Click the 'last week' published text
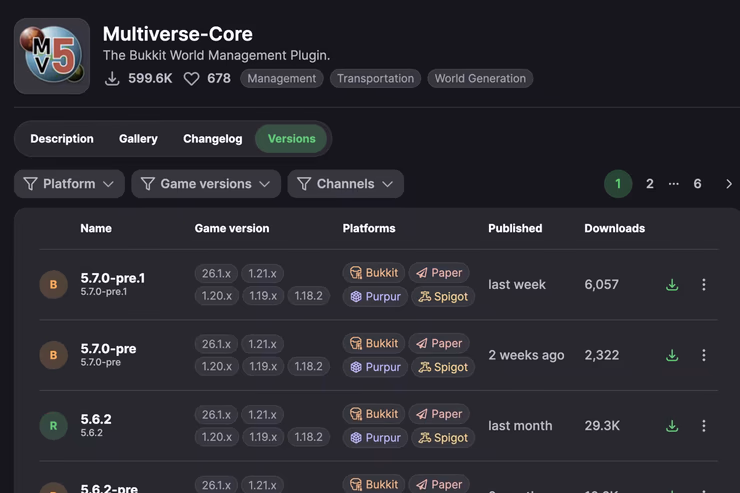The height and width of the screenshot is (493, 740). point(517,284)
